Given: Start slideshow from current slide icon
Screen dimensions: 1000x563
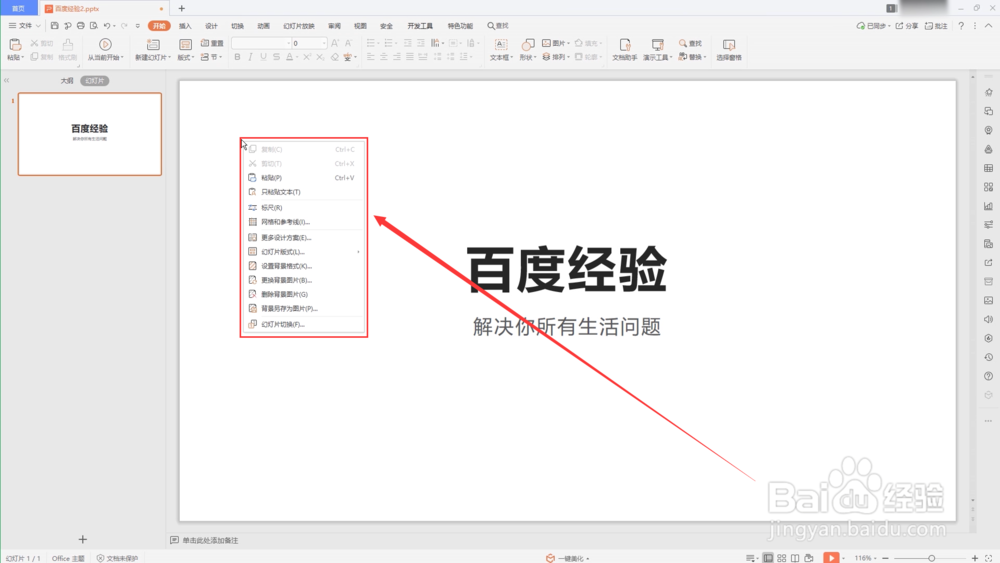Looking at the screenshot, I should tap(105, 44).
